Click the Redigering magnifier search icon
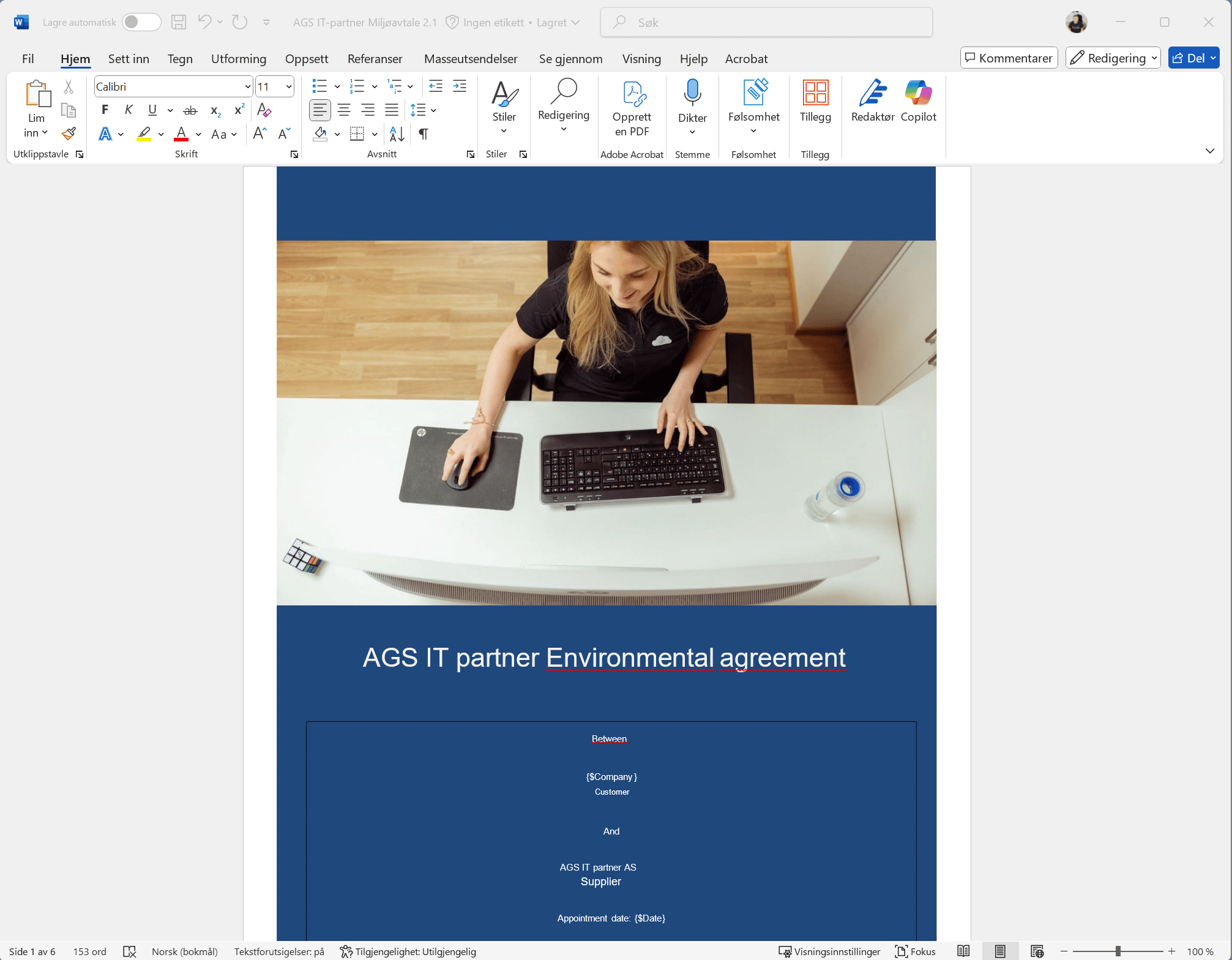1232x960 pixels. click(x=564, y=92)
